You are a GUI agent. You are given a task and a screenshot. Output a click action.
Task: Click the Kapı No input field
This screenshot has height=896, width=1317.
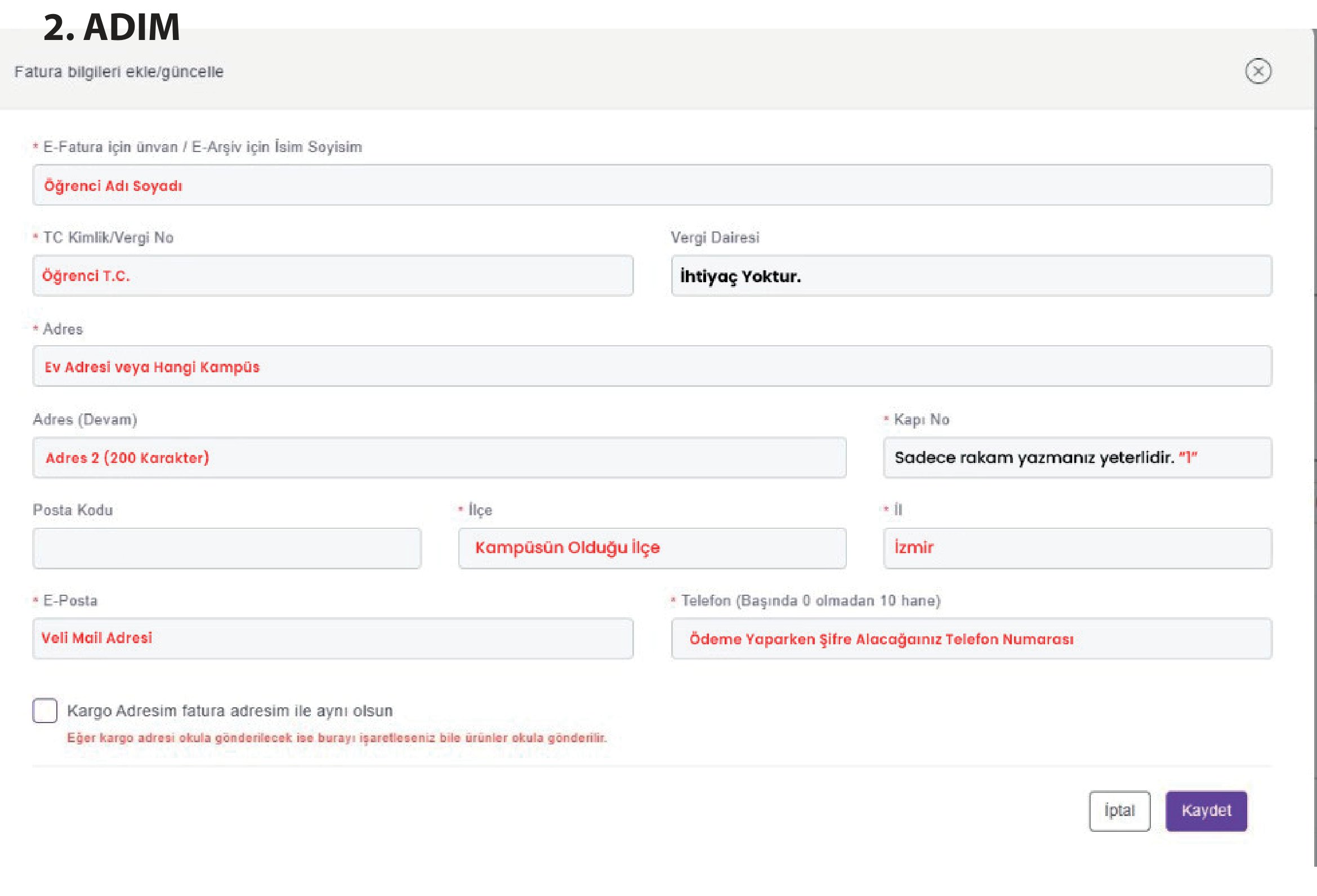[x=1077, y=457]
